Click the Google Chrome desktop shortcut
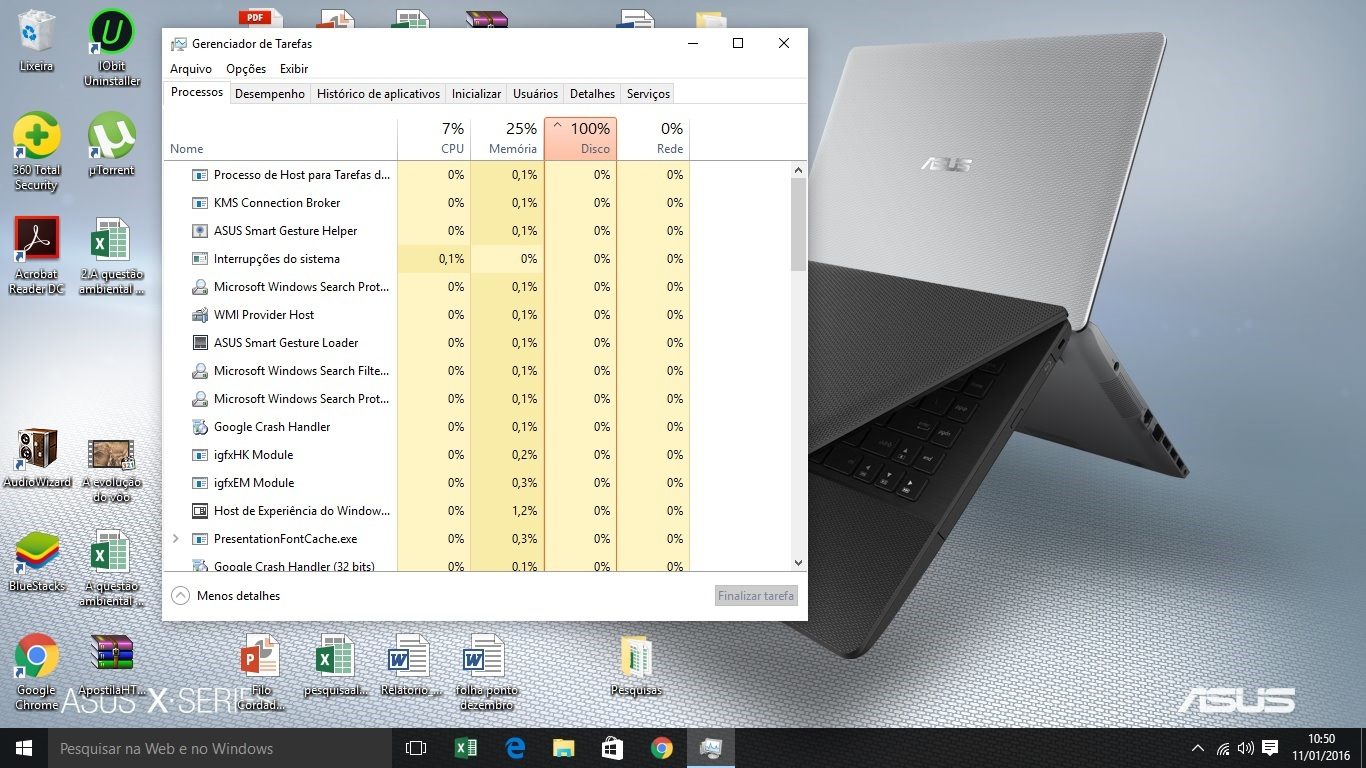The width and height of the screenshot is (1366, 768). [x=37, y=672]
